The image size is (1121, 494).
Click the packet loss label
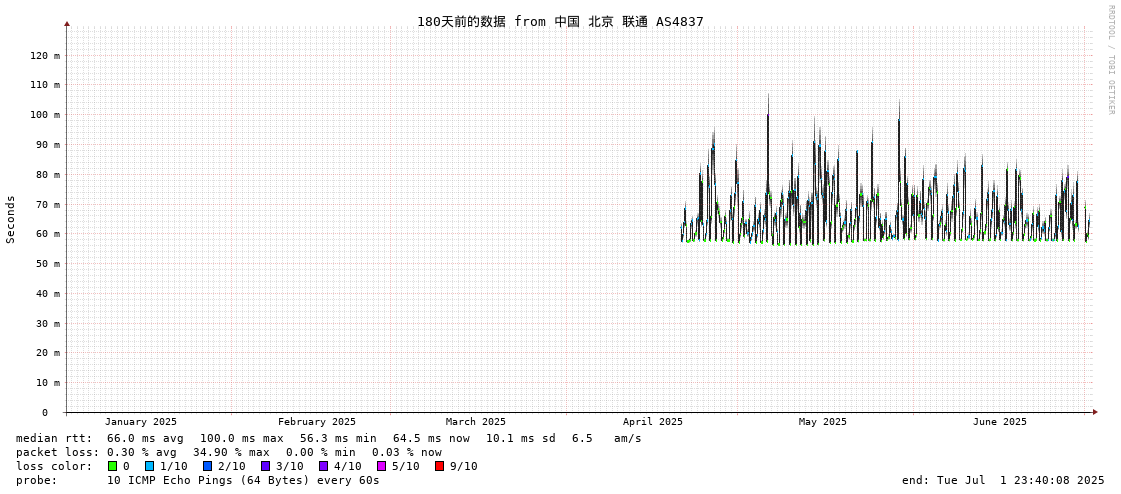point(57,453)
